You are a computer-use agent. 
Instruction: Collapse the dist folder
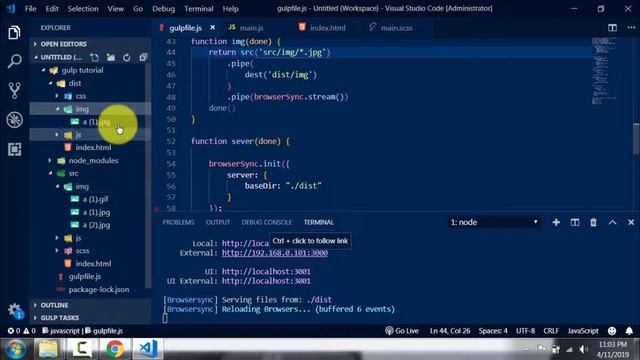pyautogui.click(x=75, y=83)
